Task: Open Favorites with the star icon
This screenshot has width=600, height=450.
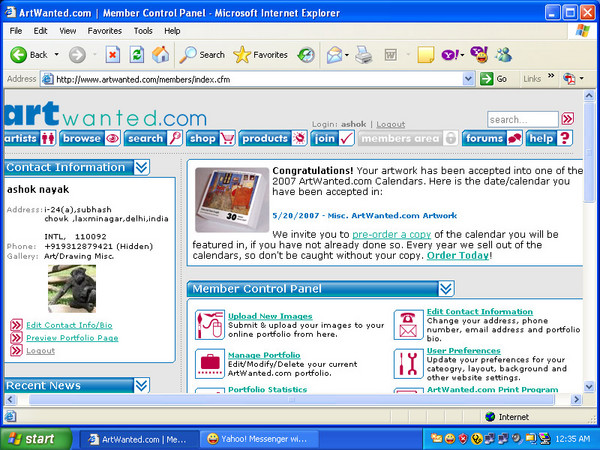Action: pyautogui.click(x=260, y=55)
